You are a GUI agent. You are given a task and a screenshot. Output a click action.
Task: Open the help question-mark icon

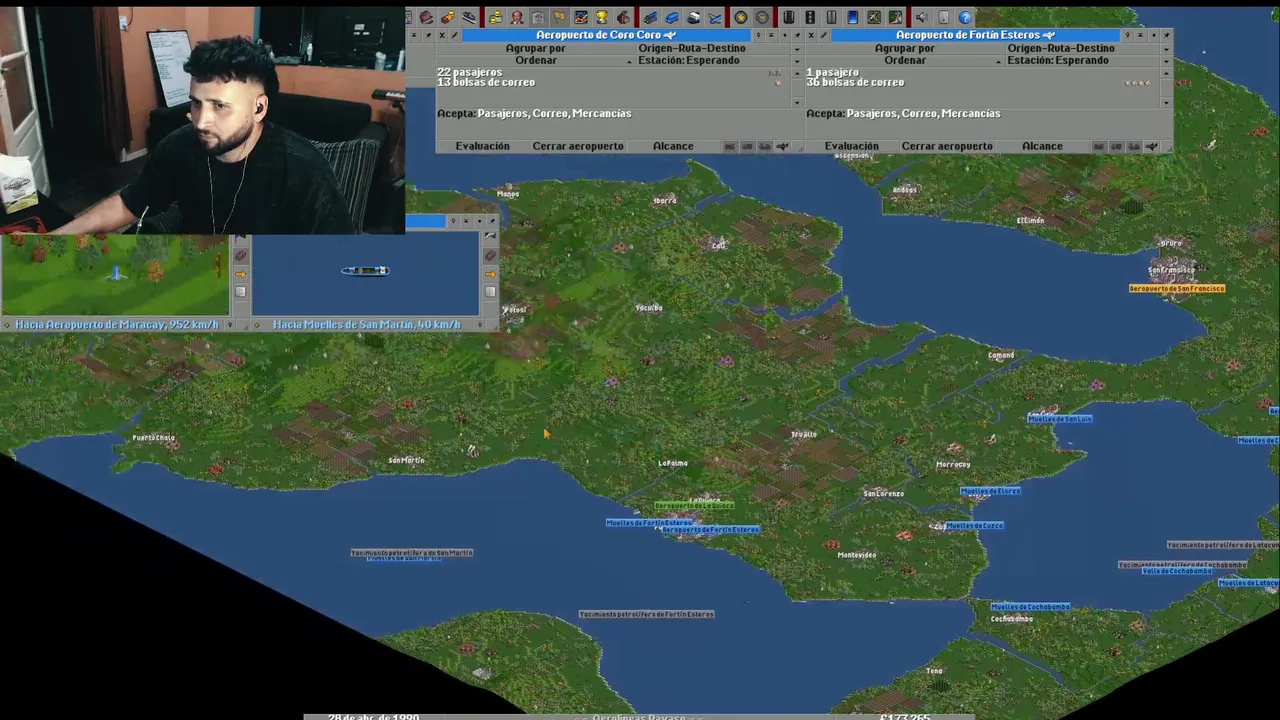pyautogui.click(x=965, y=17)
